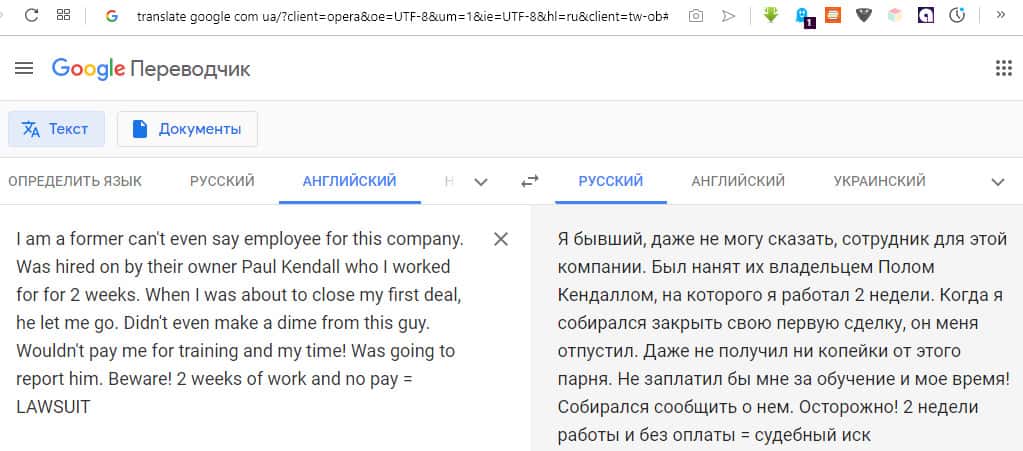Open the Google Translate main menu
1023x451 pixels.
[x=24, y=68]
